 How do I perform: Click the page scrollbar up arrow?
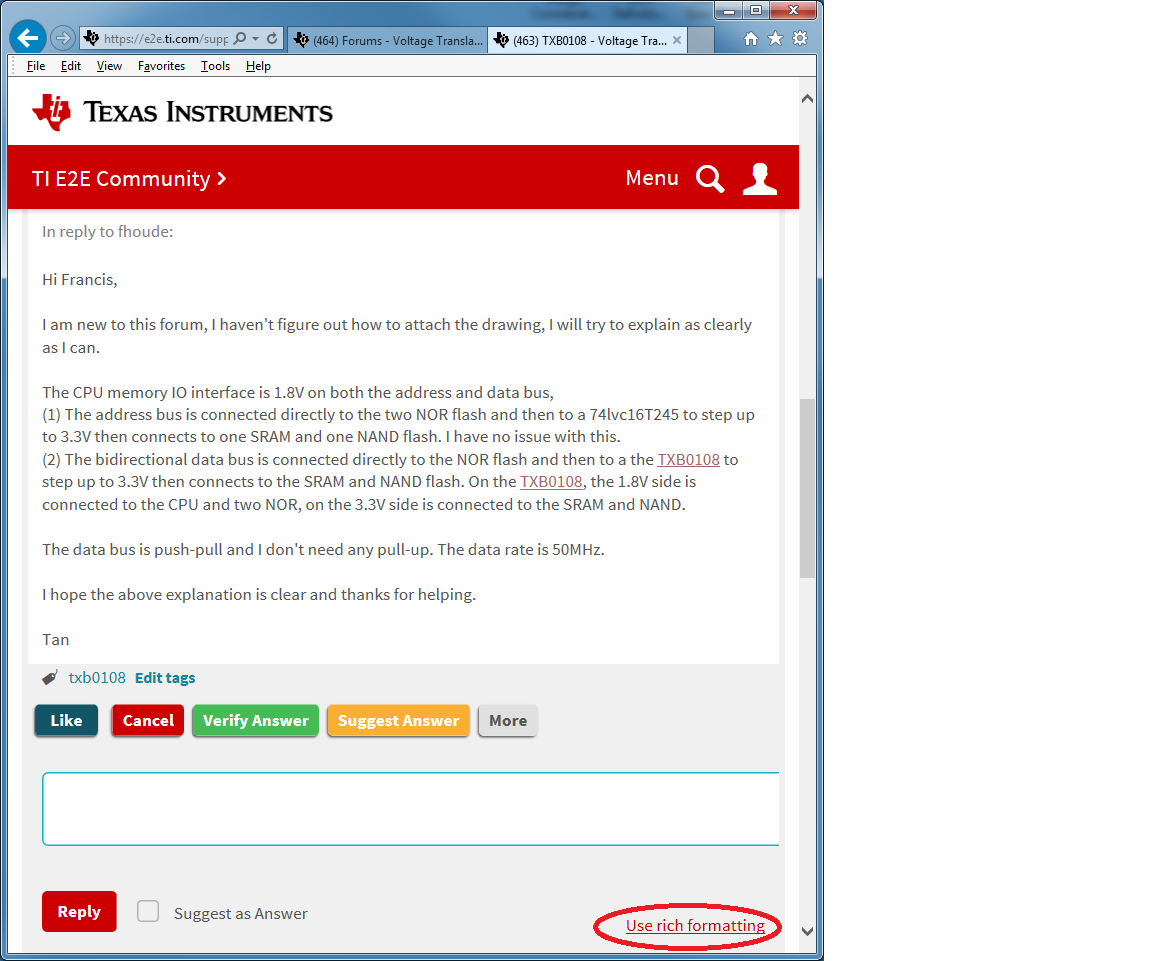coord(807,98)
